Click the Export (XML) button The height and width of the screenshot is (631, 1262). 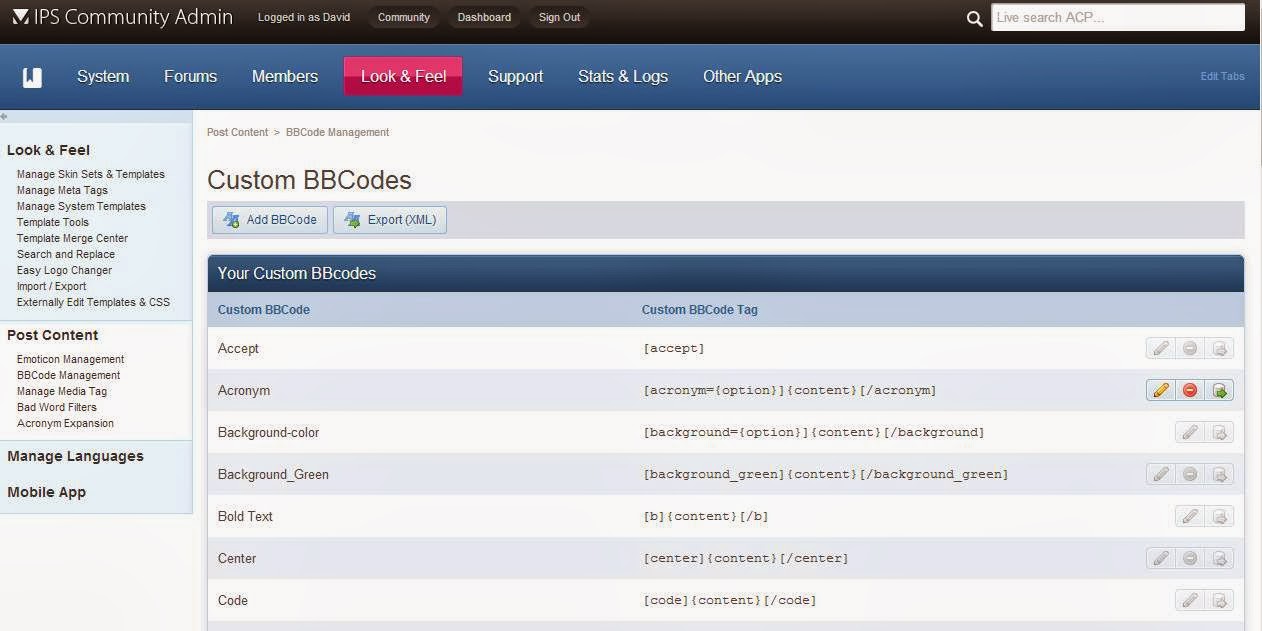(x=390, y=220)
